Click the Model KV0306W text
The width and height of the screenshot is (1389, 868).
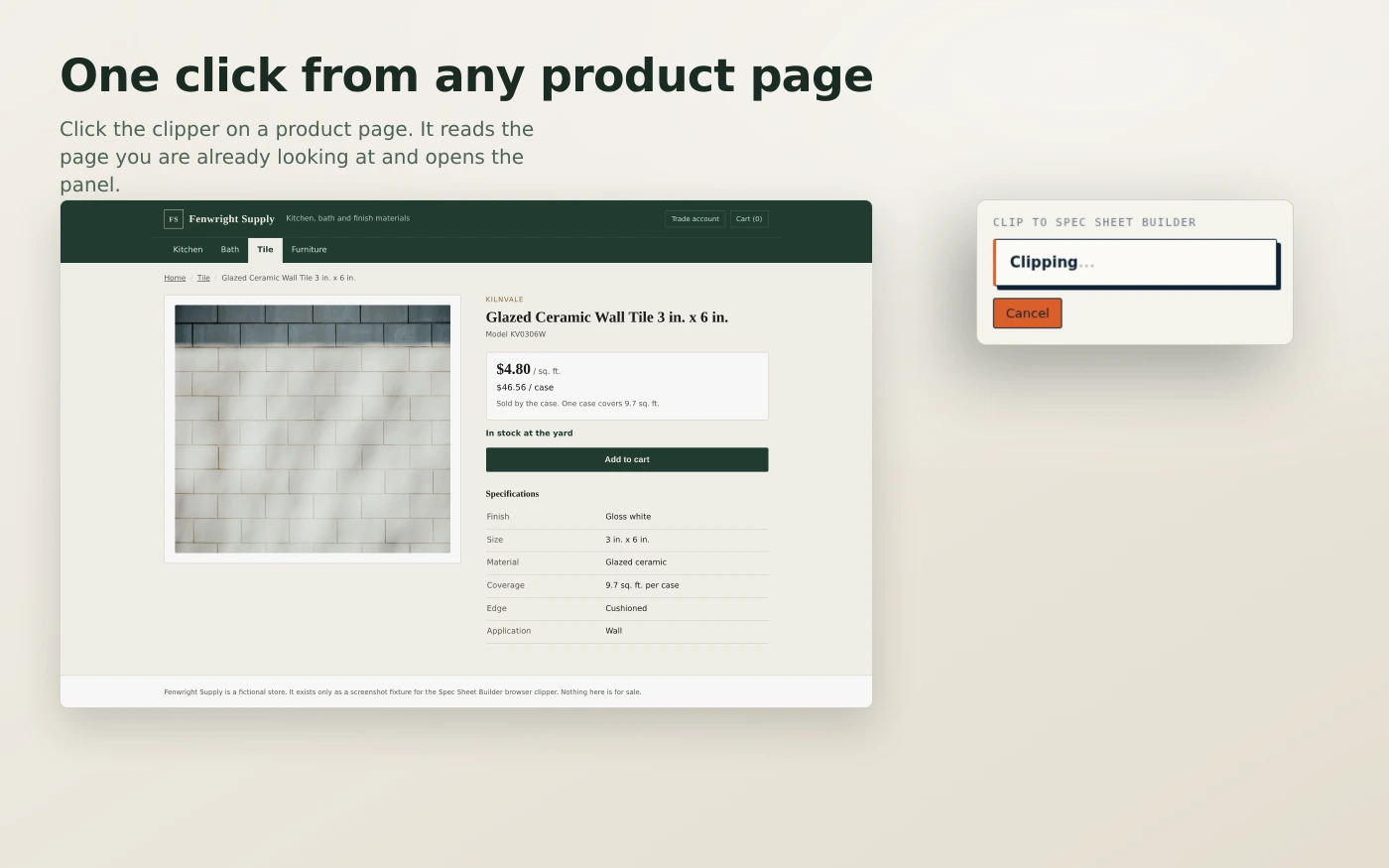(515, 334)
